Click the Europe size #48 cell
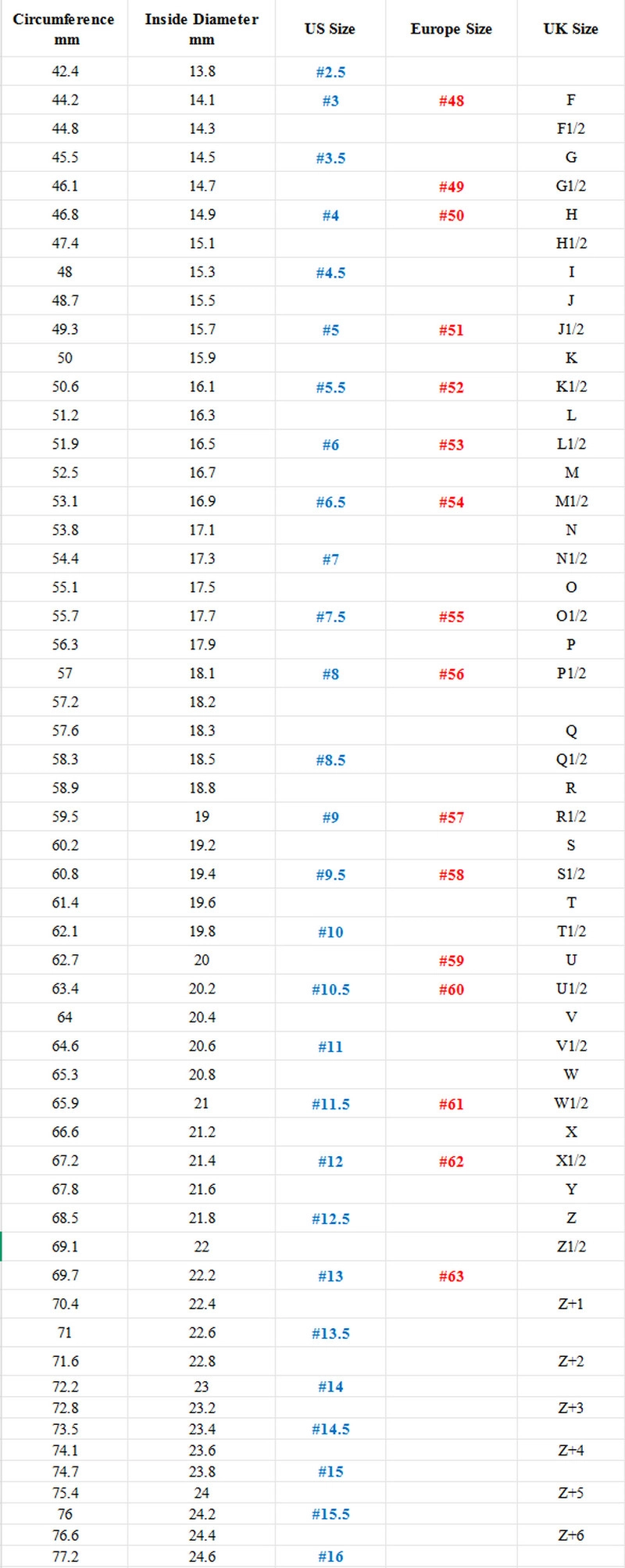The width and height of the screenshot is (625, 1568). [451, 101]
